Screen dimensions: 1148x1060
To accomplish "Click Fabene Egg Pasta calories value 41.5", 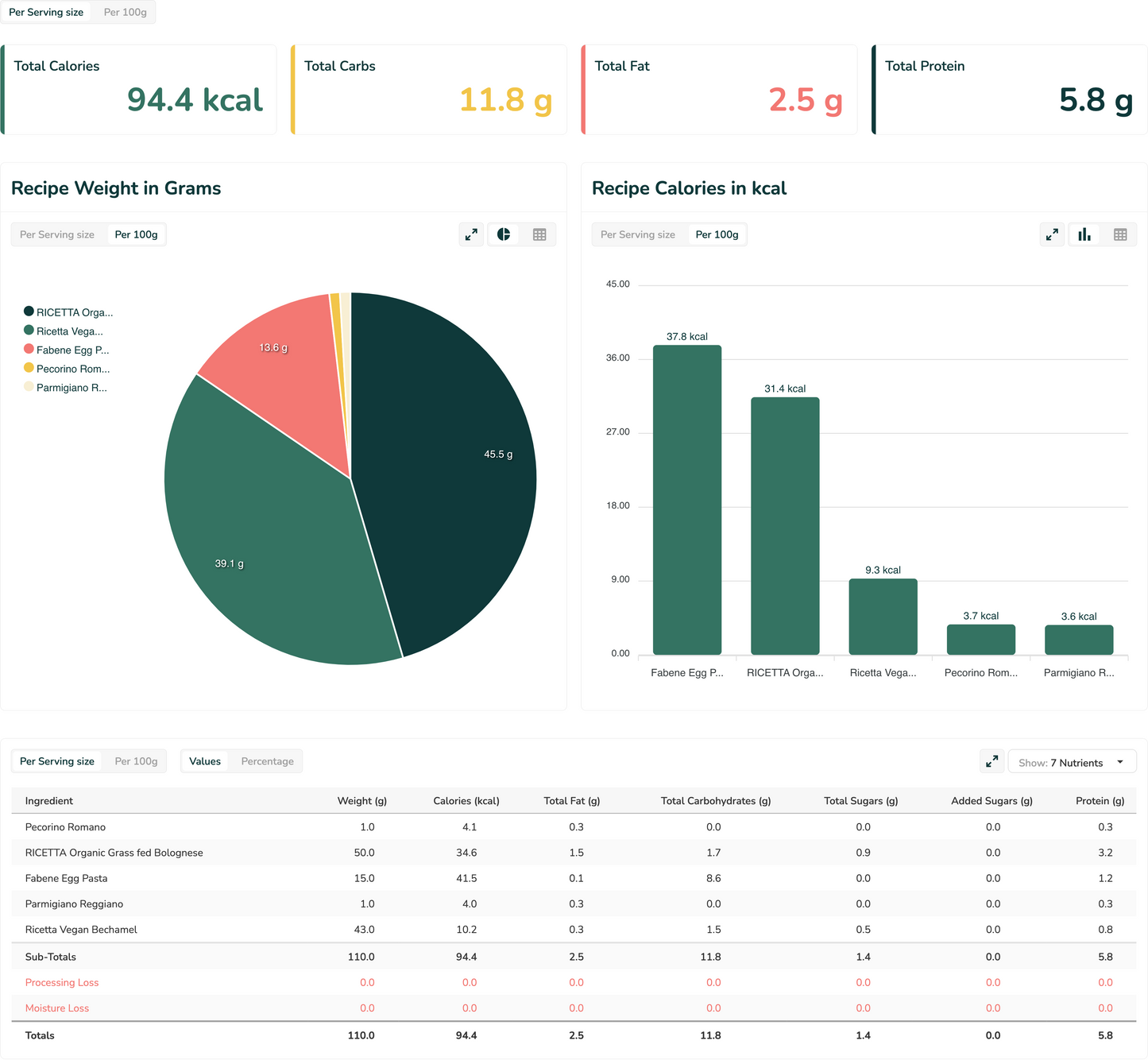I will (x=467, y=878).
